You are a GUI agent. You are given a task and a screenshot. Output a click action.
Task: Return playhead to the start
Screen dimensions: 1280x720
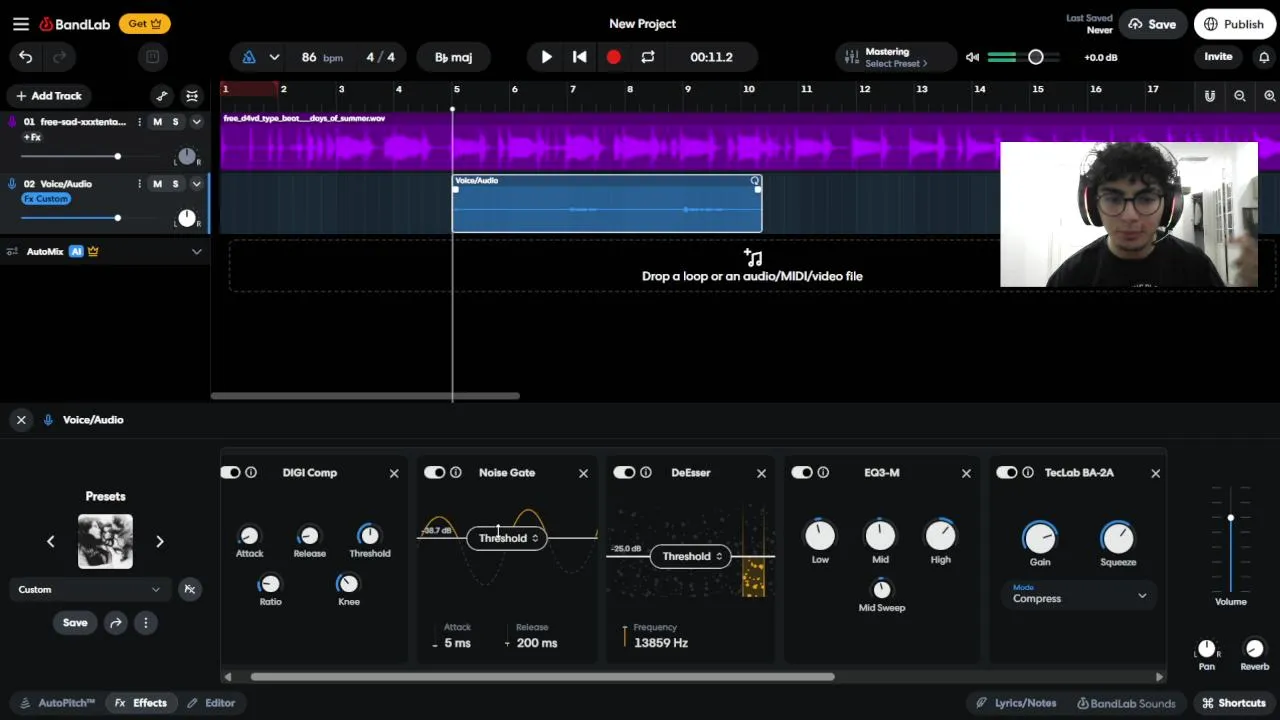[579, 57]
